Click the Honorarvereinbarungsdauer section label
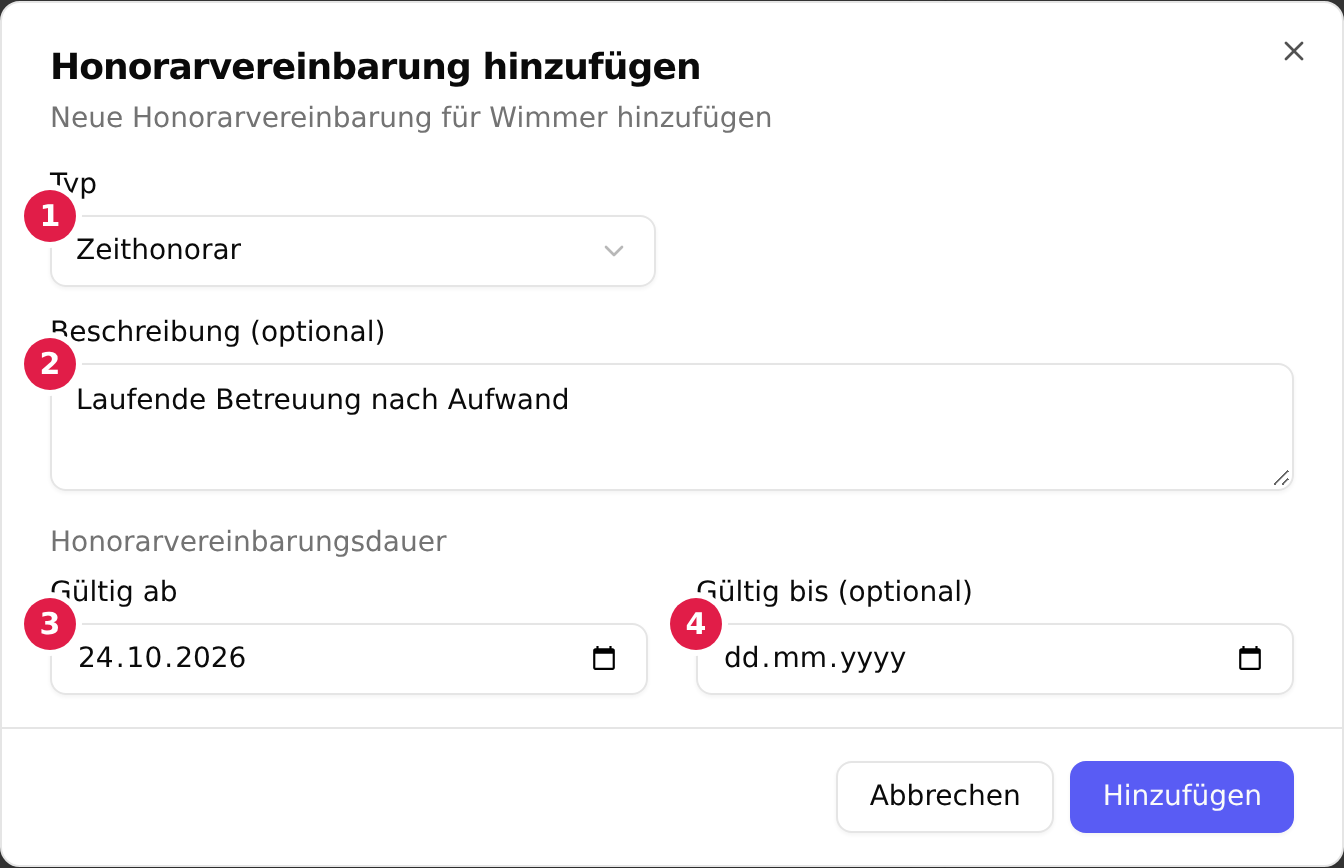 click(248, 542)
